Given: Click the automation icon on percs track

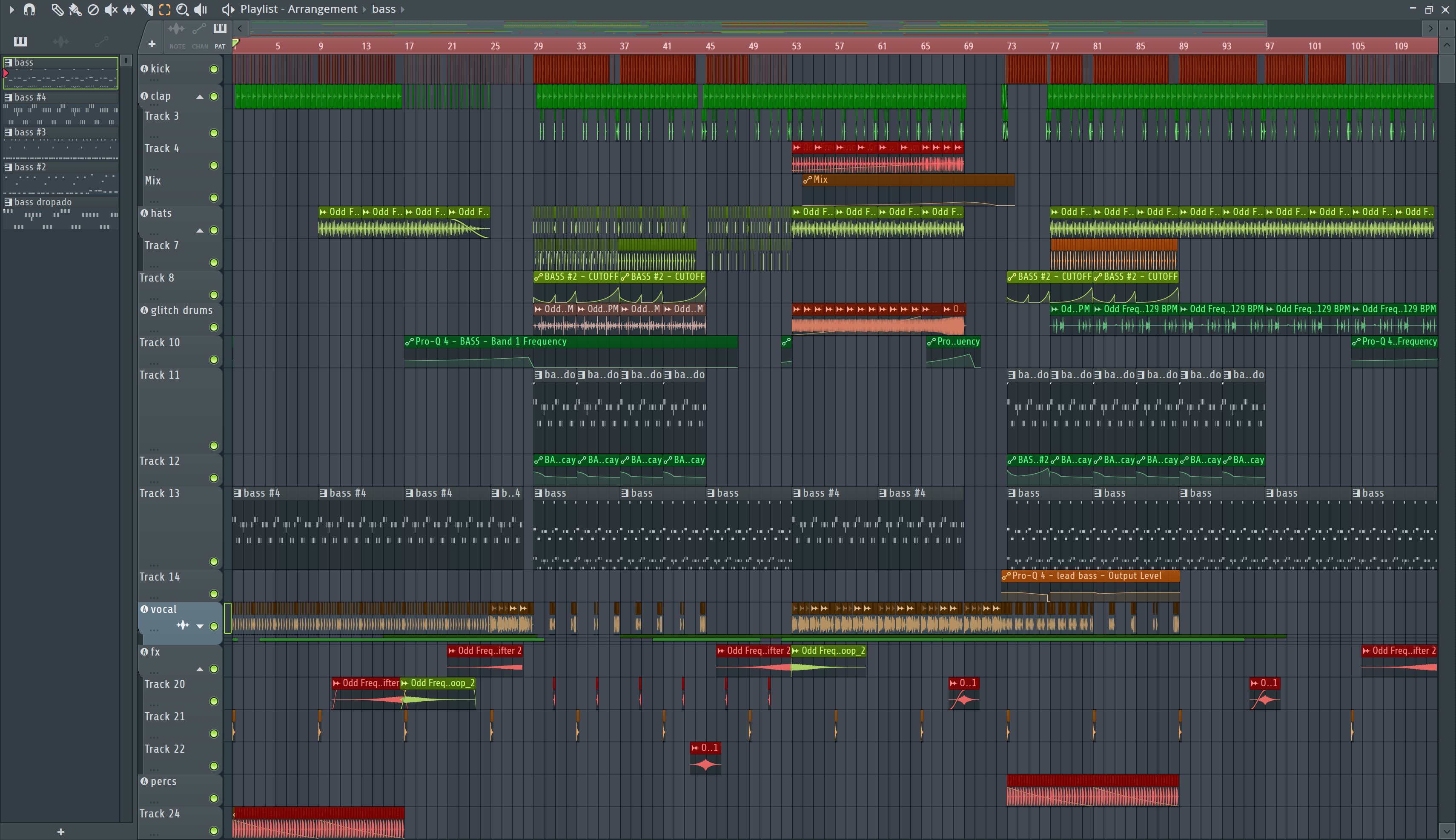Looking at the screenshot, I should [x=144, y=781].
